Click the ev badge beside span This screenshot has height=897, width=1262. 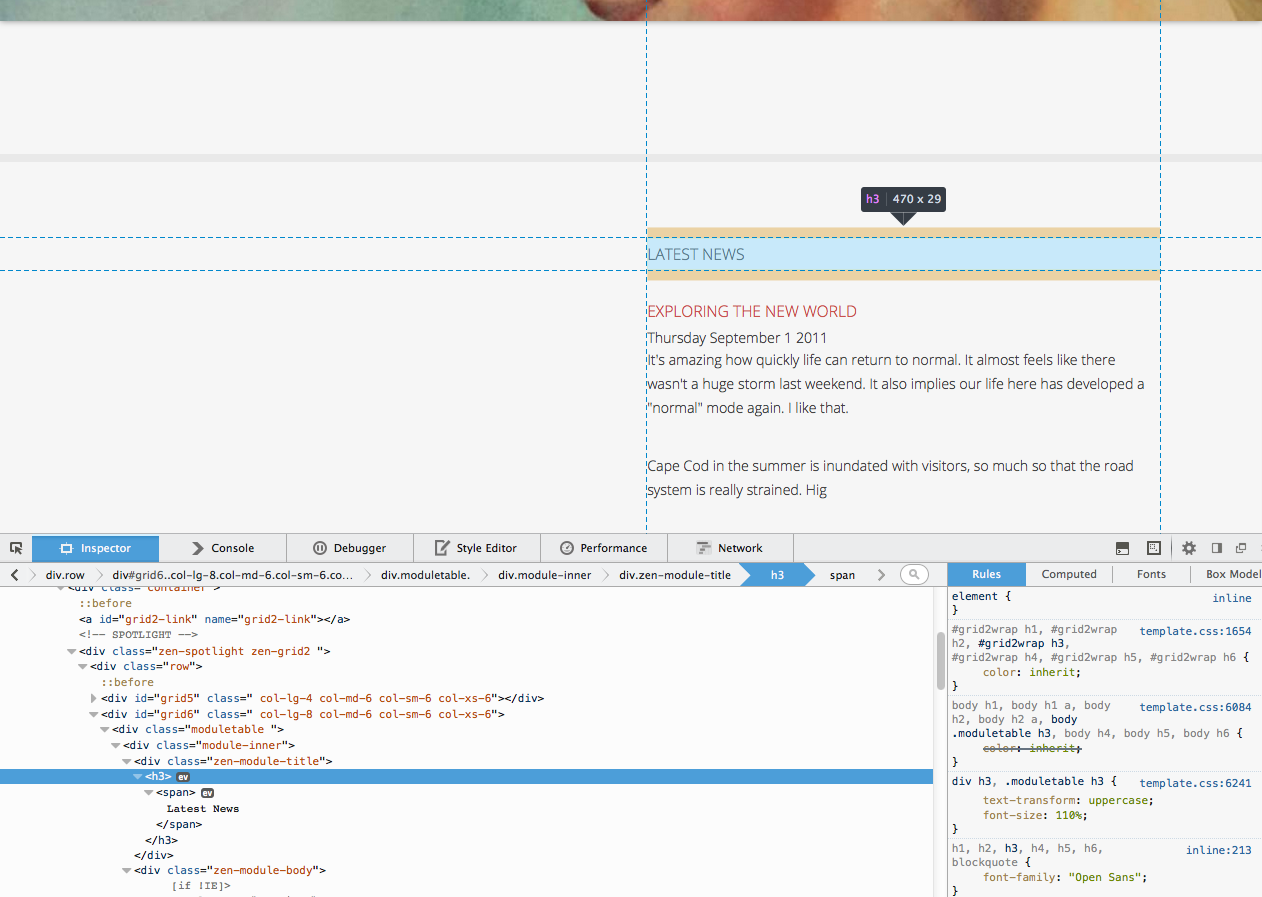(208, 793)
